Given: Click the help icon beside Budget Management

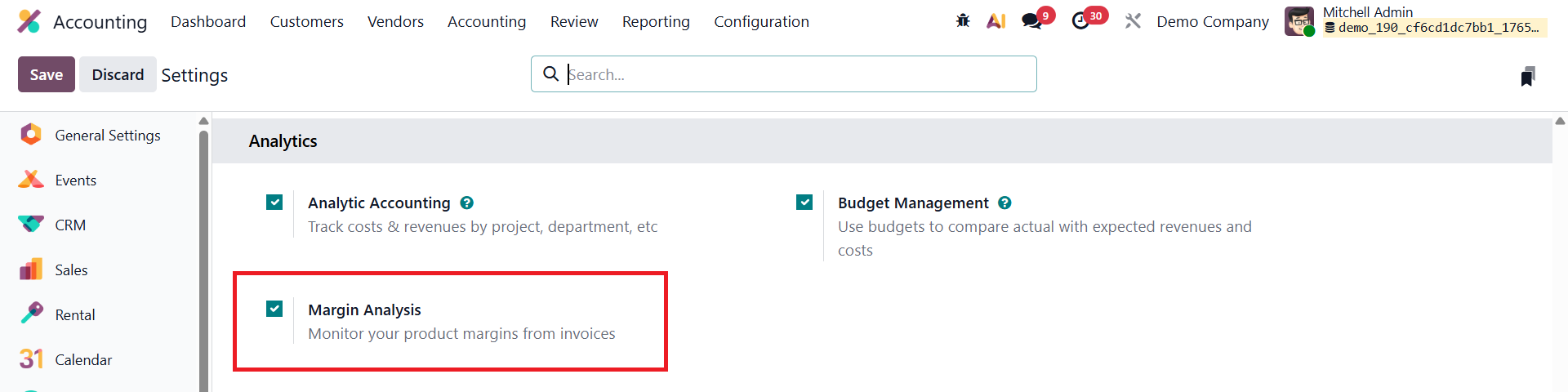Looking at the screenshot, I should tap(1005, 203).
